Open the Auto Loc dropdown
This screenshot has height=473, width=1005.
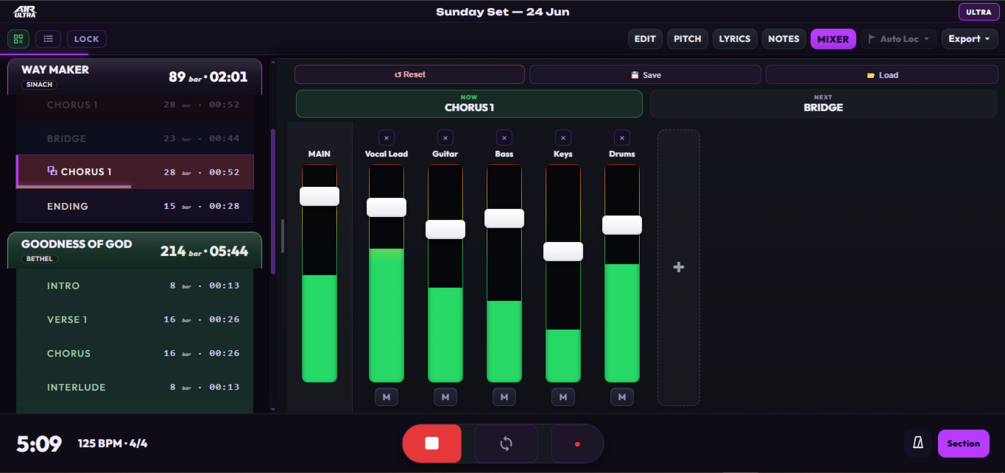coord(899,39)
